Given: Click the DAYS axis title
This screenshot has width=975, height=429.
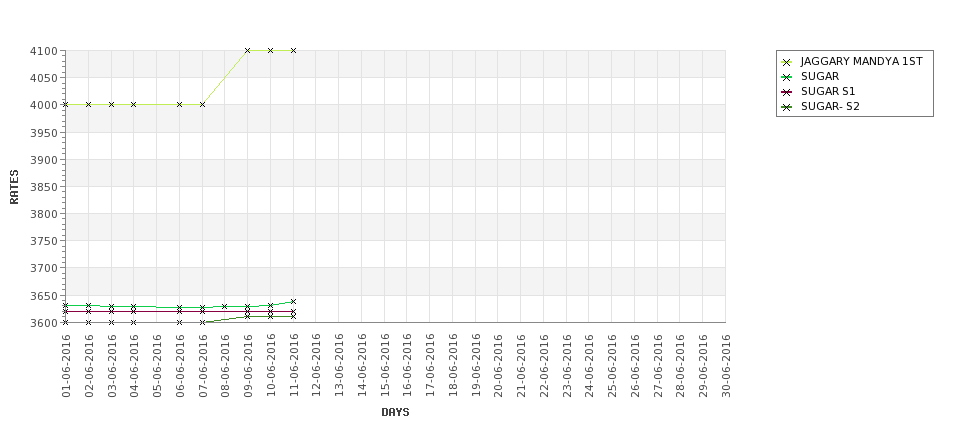Looking at the screenshot, I should (x=395, y=412).
